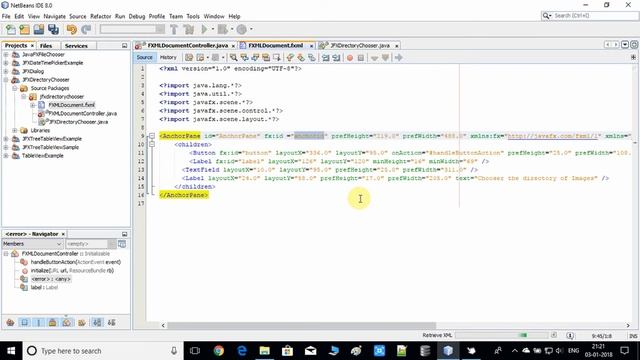
Task: Expand the JFXDialog project node
Action: [x=6, y=71]
